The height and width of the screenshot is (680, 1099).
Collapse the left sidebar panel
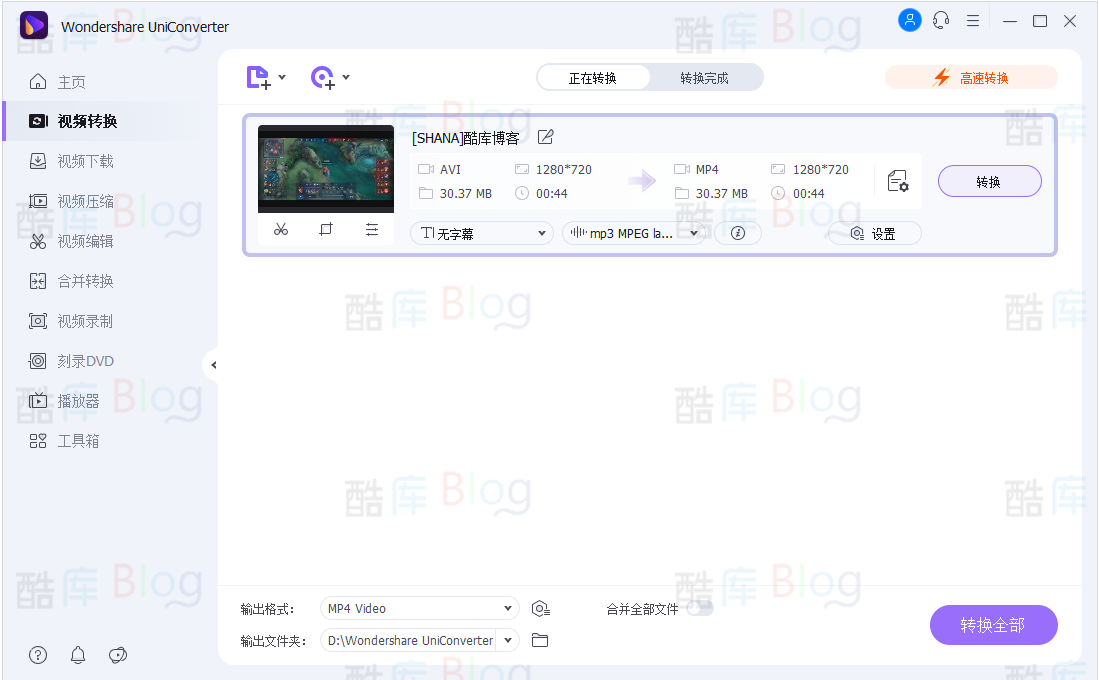[213, 365]
